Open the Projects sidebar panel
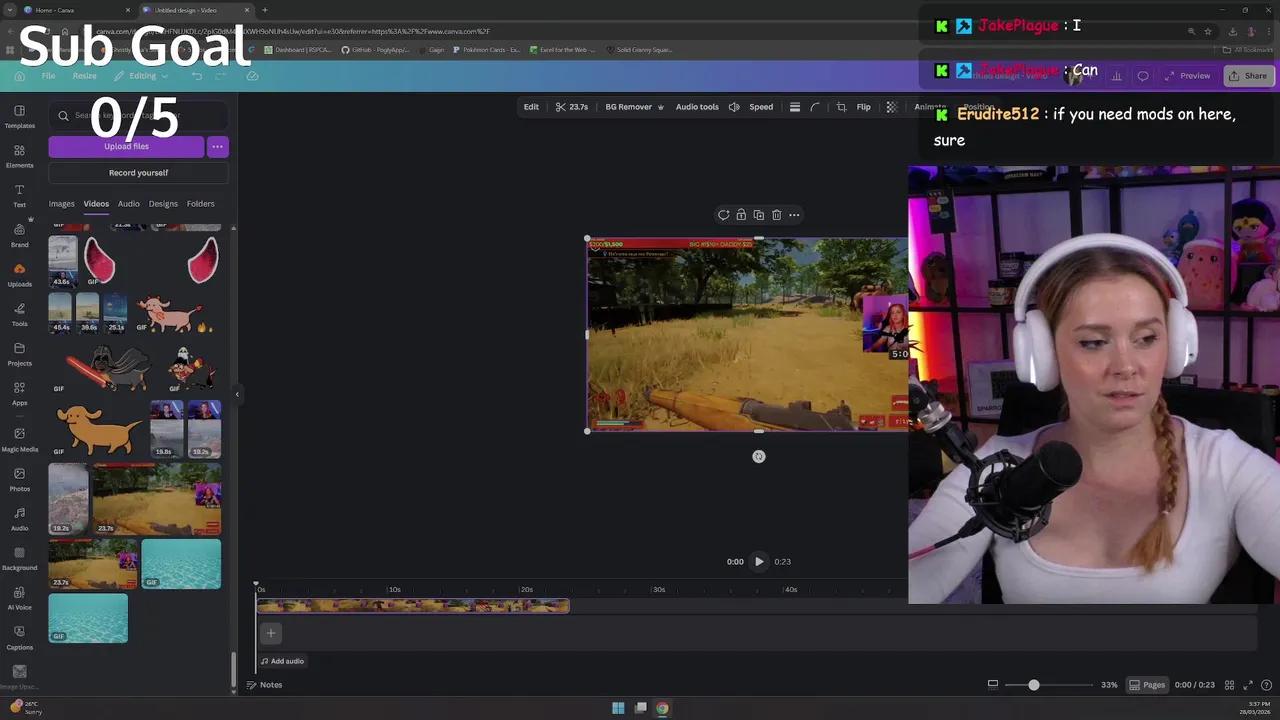Viewport: 1280px width, 720px height. [x=19, y=353]
